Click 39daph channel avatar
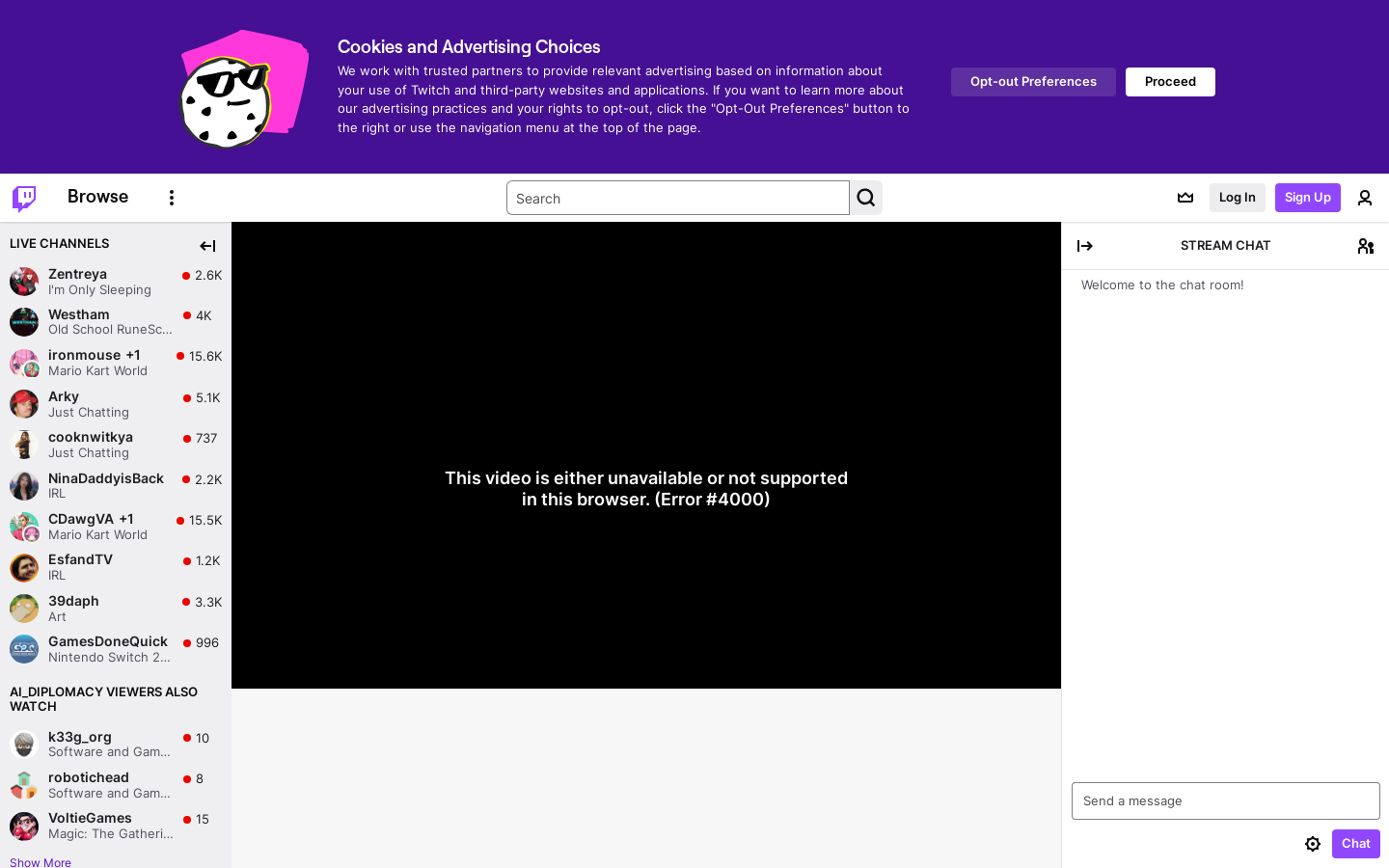This screenshot has height=868, width=1389. pos(24,609)
